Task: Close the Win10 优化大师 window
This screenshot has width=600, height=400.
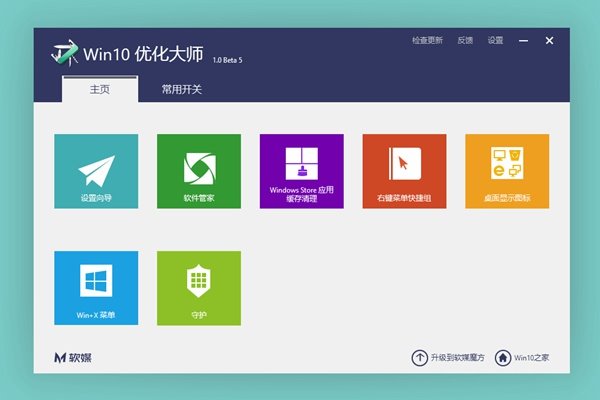Action: pos(549,41)
